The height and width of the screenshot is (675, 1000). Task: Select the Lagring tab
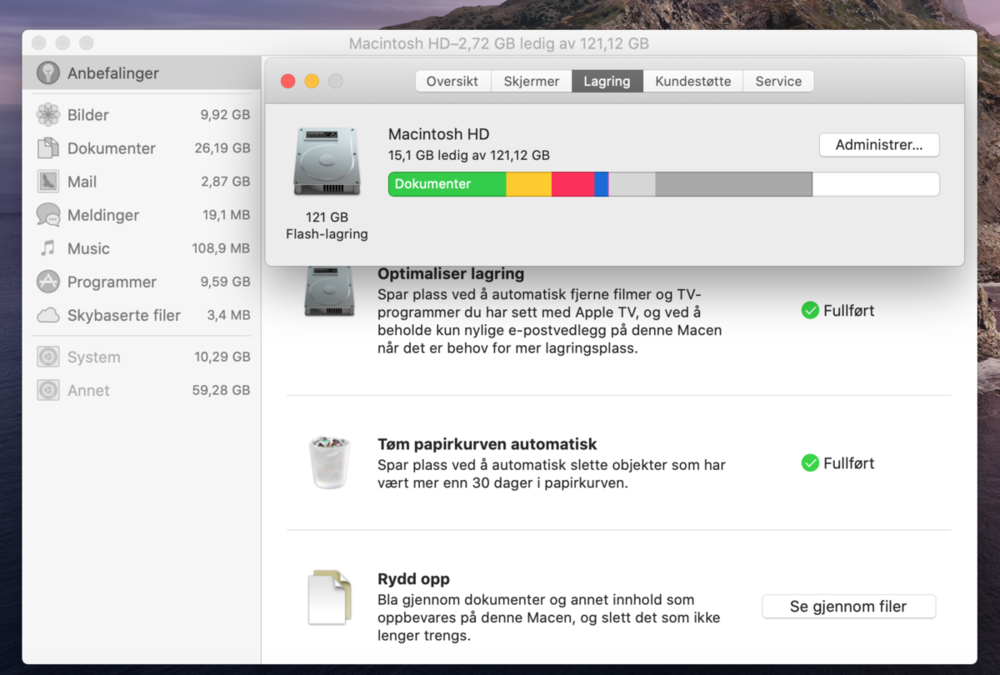coord(607,81)
